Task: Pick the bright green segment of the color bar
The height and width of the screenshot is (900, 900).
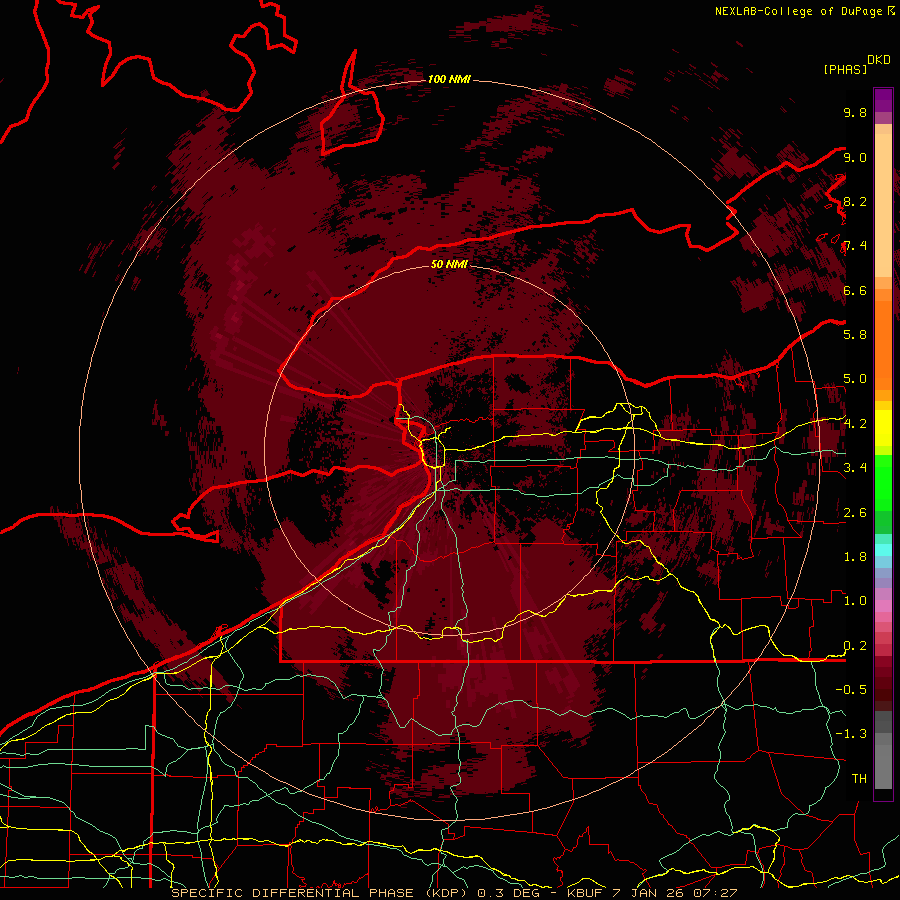Action: coord(883,482)
